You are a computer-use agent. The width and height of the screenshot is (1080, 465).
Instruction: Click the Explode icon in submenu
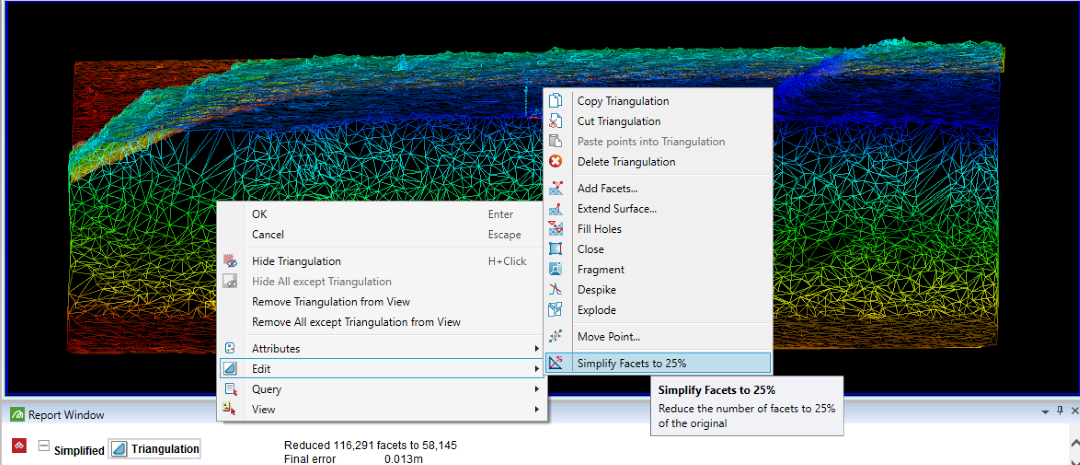coord(556,310)
